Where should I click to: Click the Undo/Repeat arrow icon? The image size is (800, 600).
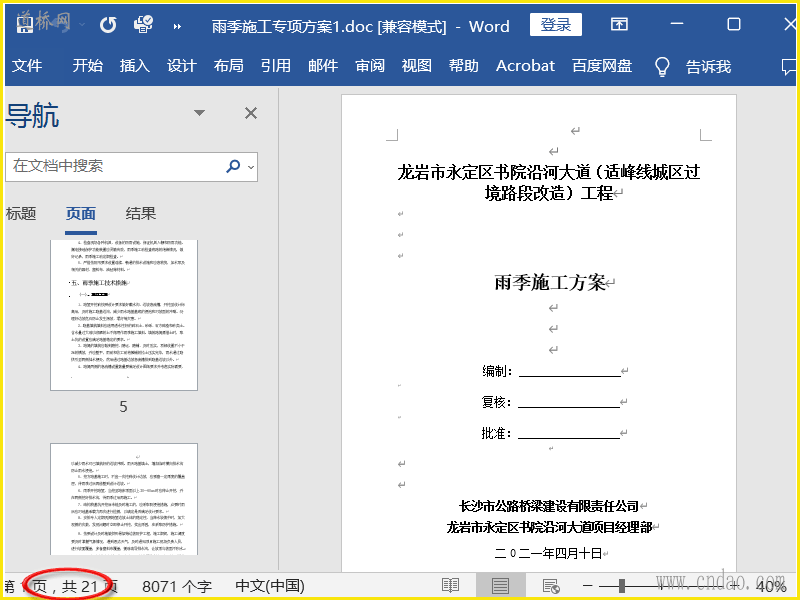pos(108,24)
